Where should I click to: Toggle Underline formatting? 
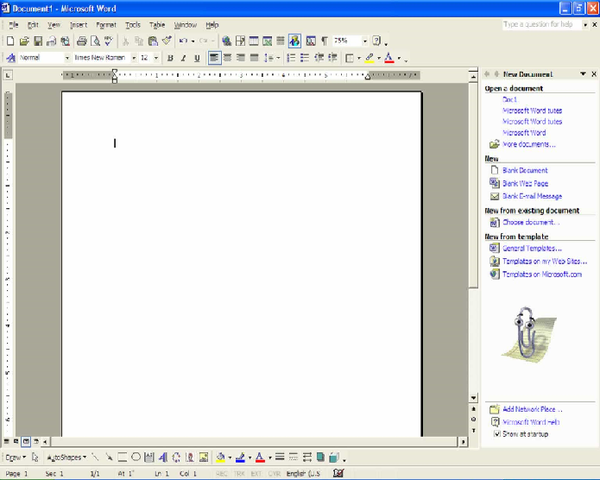pos(197,58)
